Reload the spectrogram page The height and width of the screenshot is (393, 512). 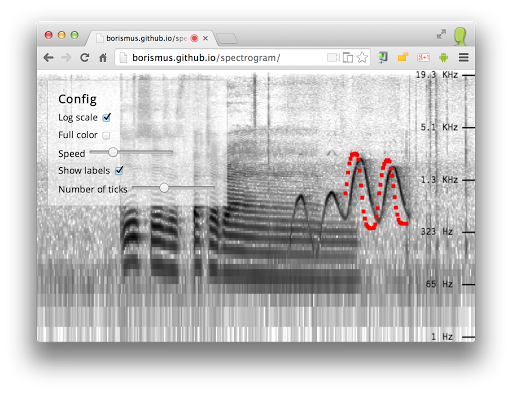85,58
